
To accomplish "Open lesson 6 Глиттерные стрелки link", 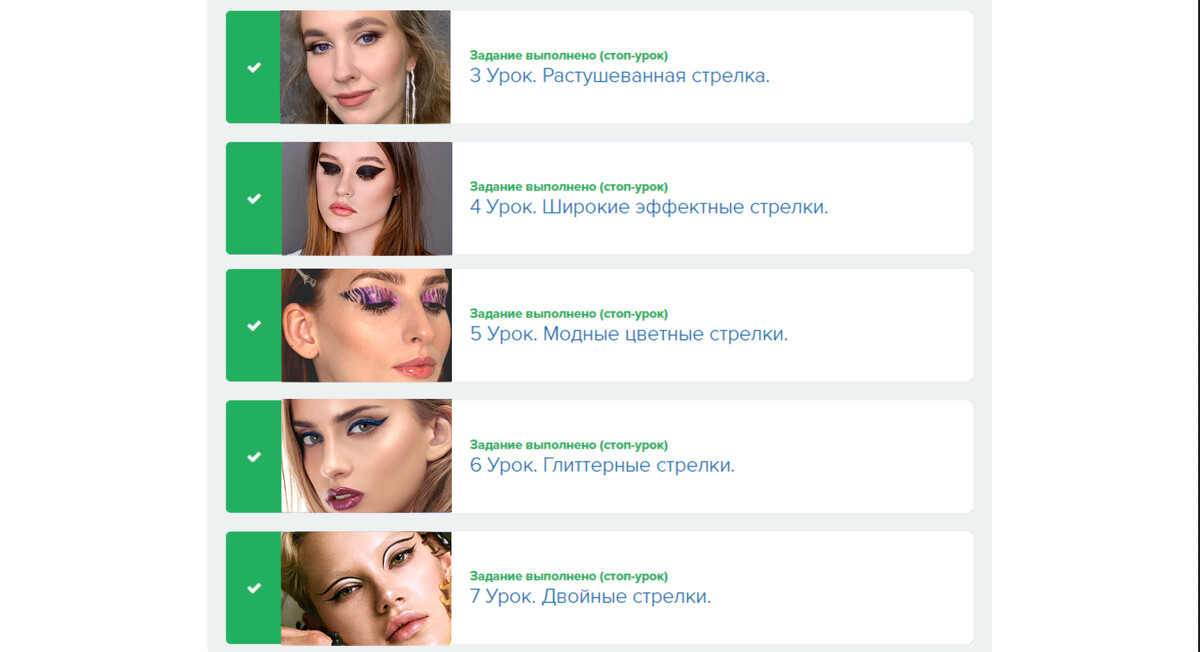I will [x=602, y=465].
